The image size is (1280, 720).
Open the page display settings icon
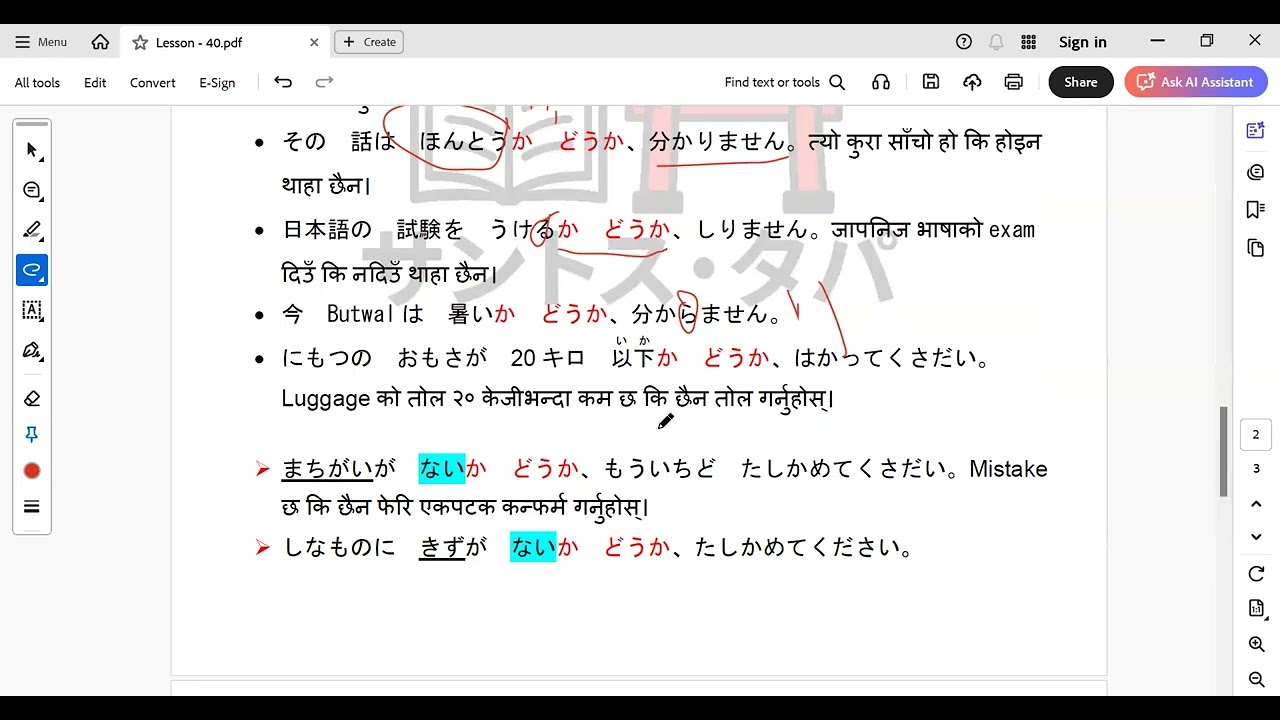tap(1257, 609)
